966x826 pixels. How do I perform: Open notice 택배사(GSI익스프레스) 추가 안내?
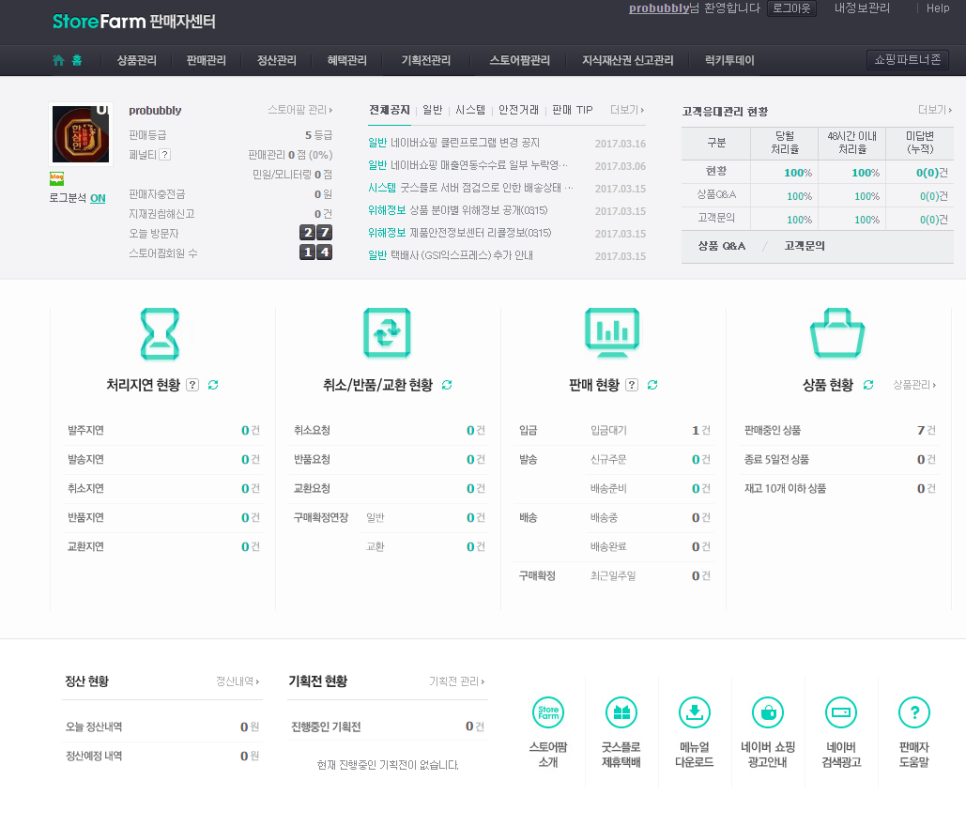[x=461, y=255]
